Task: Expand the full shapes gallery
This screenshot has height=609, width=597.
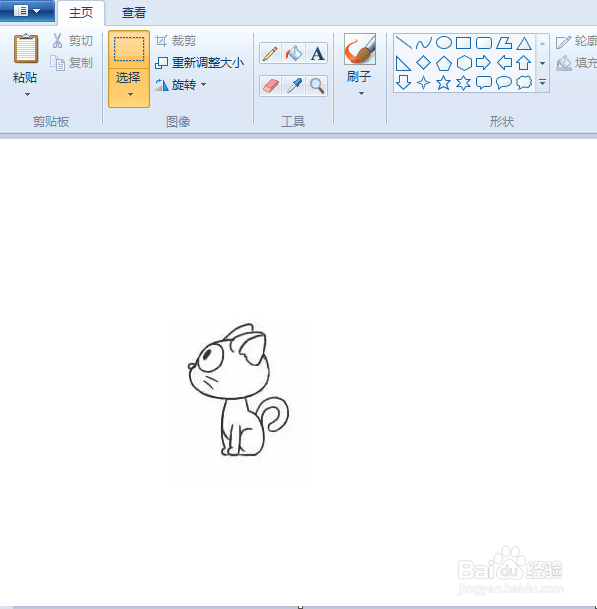Action: (x=543, y=82)
